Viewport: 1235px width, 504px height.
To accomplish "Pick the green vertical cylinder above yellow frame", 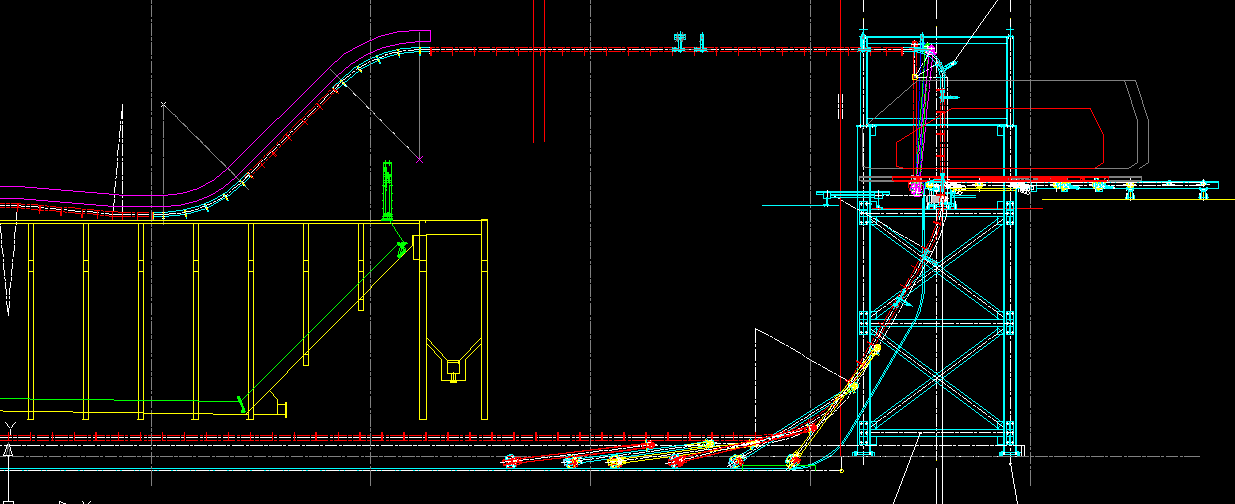I will [387, 187].
